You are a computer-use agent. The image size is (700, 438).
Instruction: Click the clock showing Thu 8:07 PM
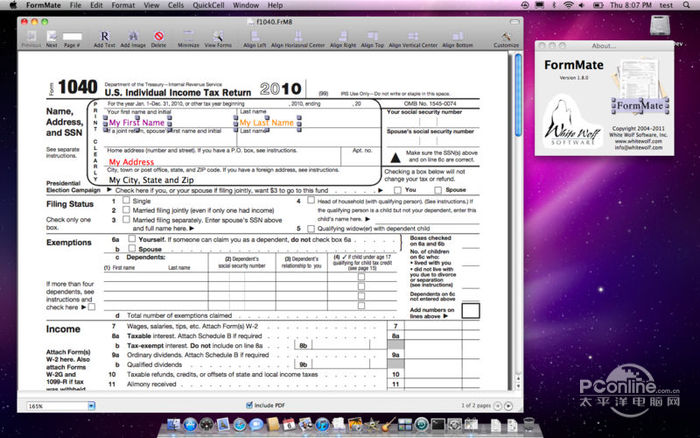click(630, 5)
